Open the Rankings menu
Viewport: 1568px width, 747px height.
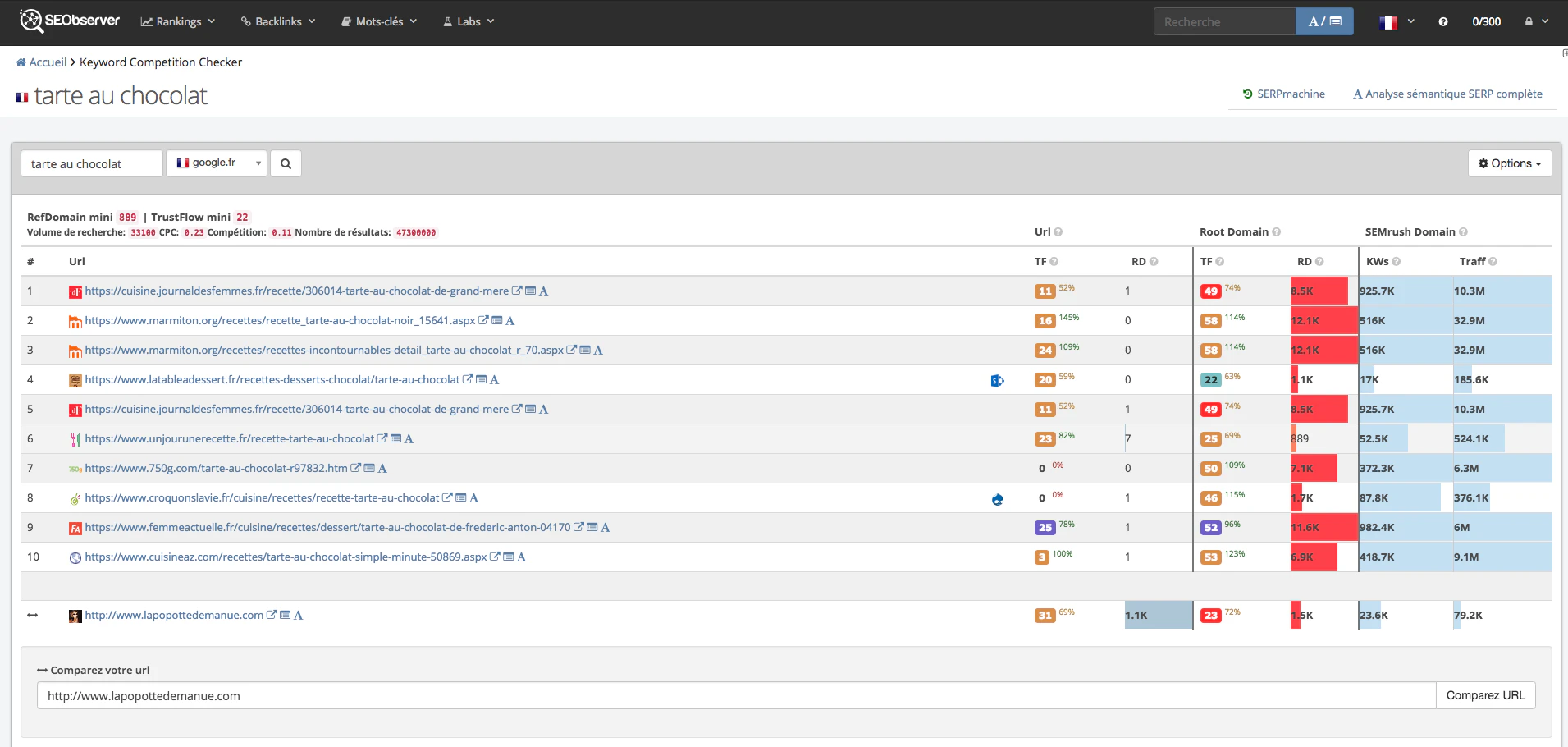pyautogui.click(x=178, y=22)
